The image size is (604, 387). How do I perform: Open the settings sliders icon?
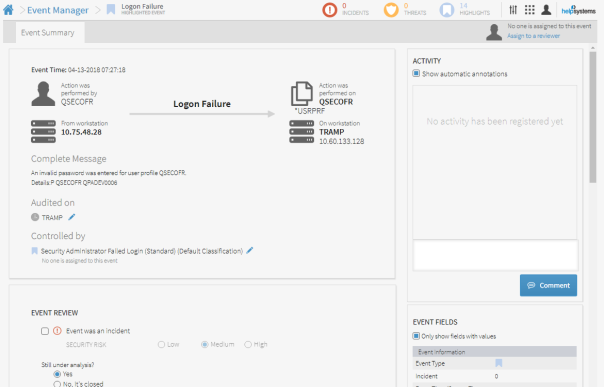click(x=513, y=10)
